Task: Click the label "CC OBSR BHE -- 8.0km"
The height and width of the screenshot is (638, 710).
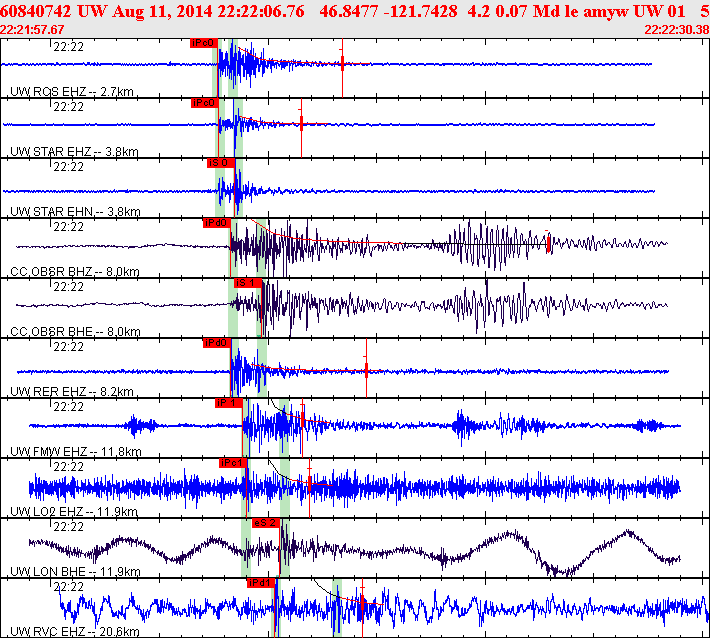Action: point(75,331)
